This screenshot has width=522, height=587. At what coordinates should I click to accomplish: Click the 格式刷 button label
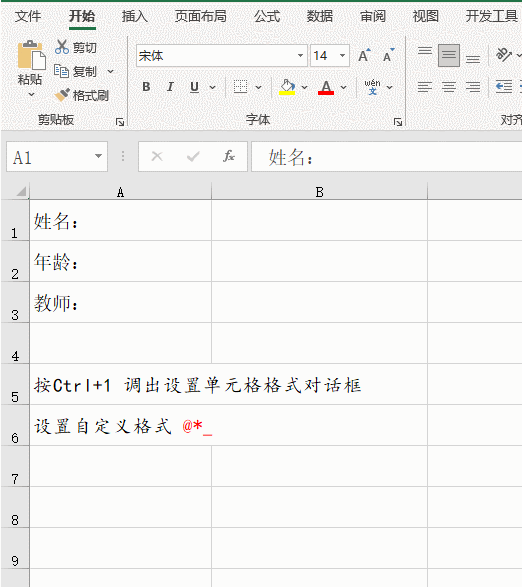tap(91, 95)
